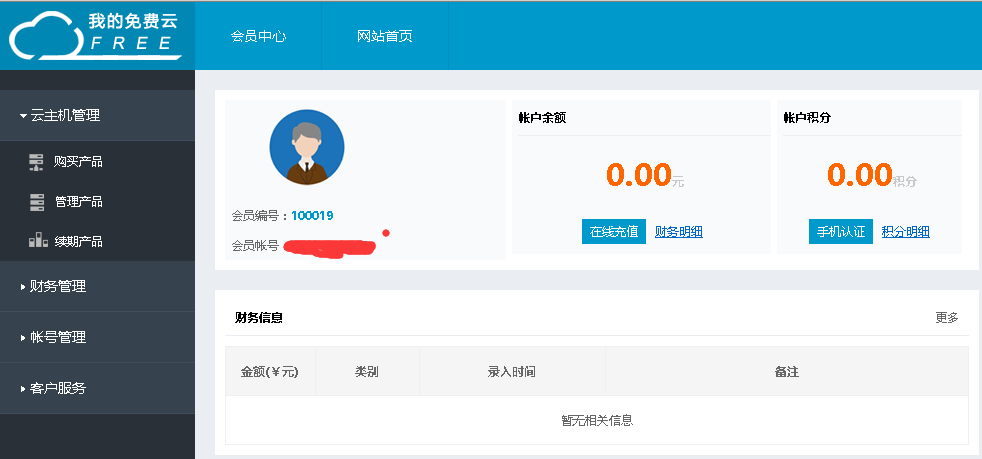
Task: Collapse the 云主机管理 section
Action: 97,115
